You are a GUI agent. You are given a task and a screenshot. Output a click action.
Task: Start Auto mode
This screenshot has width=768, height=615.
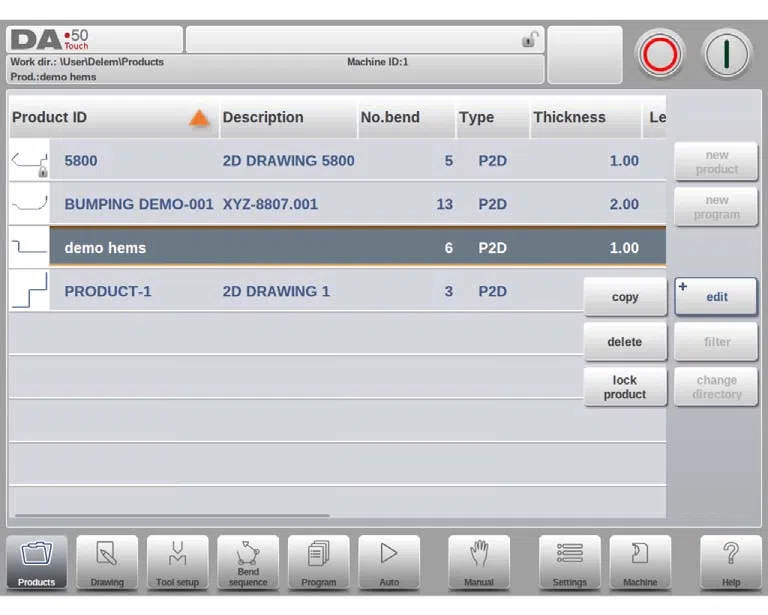click(x=389, y=562)
